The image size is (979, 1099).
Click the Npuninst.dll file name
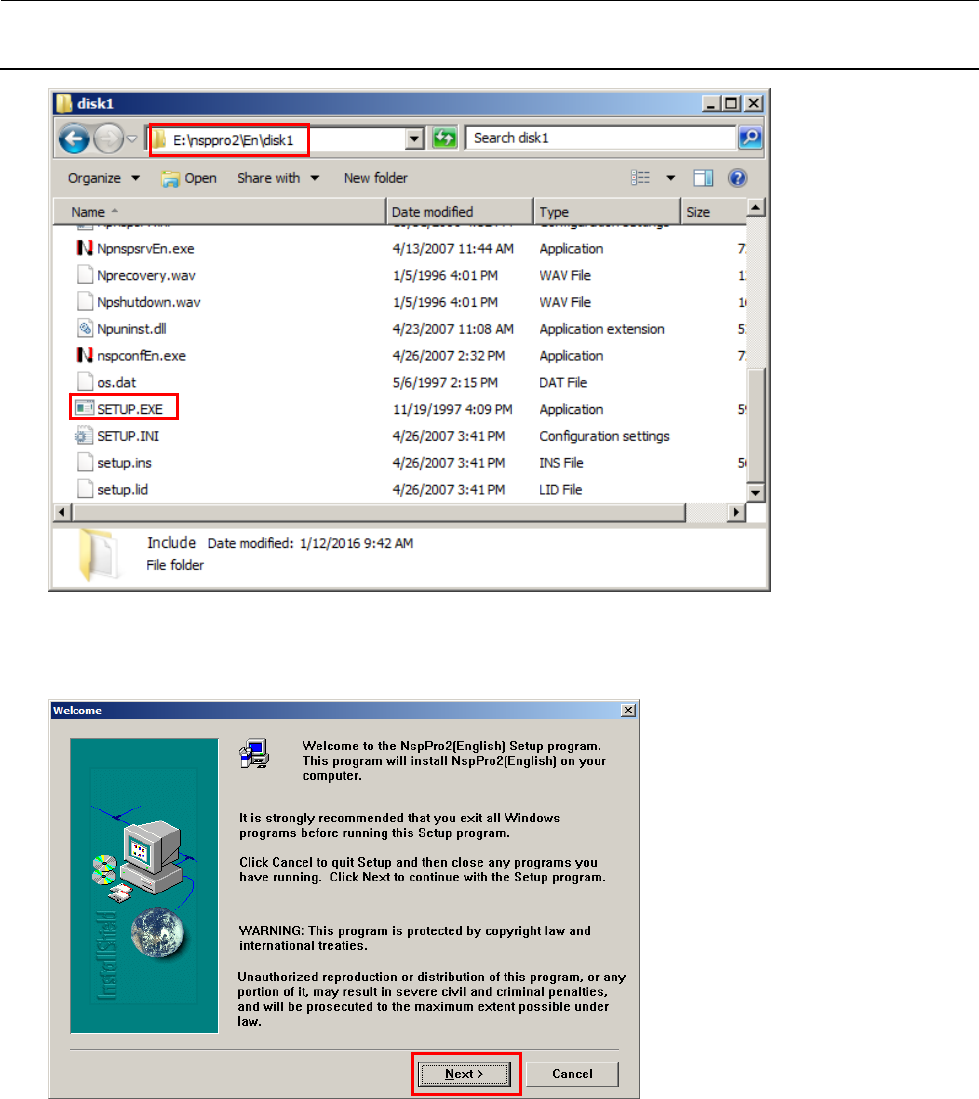pyautogui.click(x=132, y=329)
